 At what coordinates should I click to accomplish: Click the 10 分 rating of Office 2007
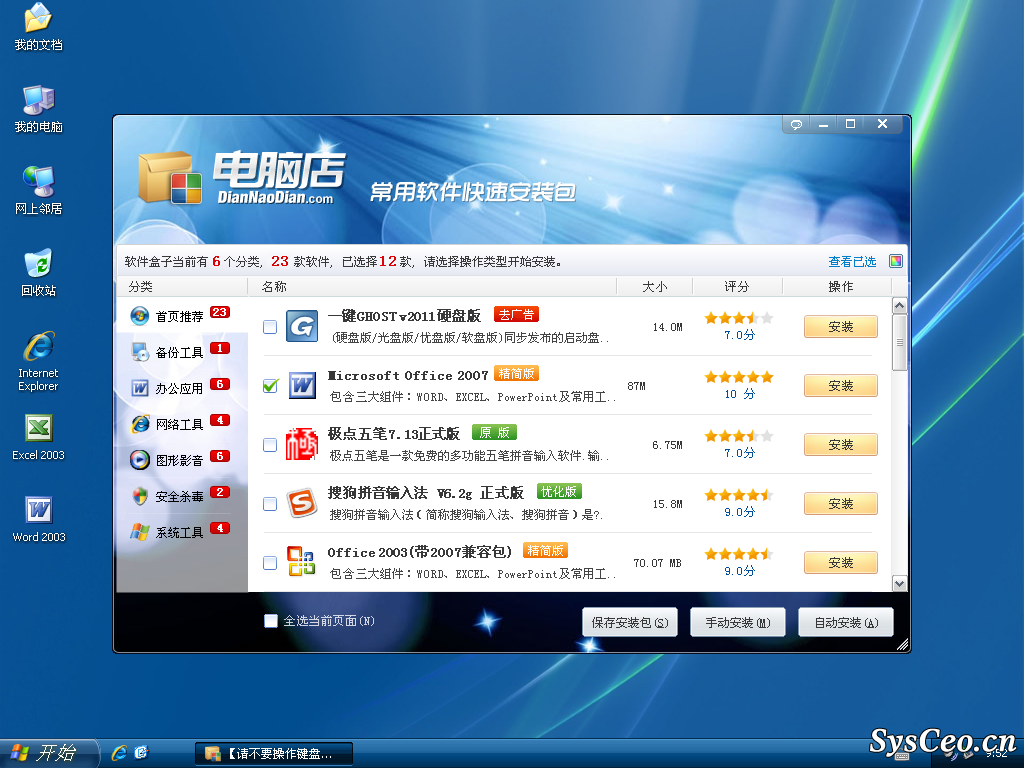[739, 394]
